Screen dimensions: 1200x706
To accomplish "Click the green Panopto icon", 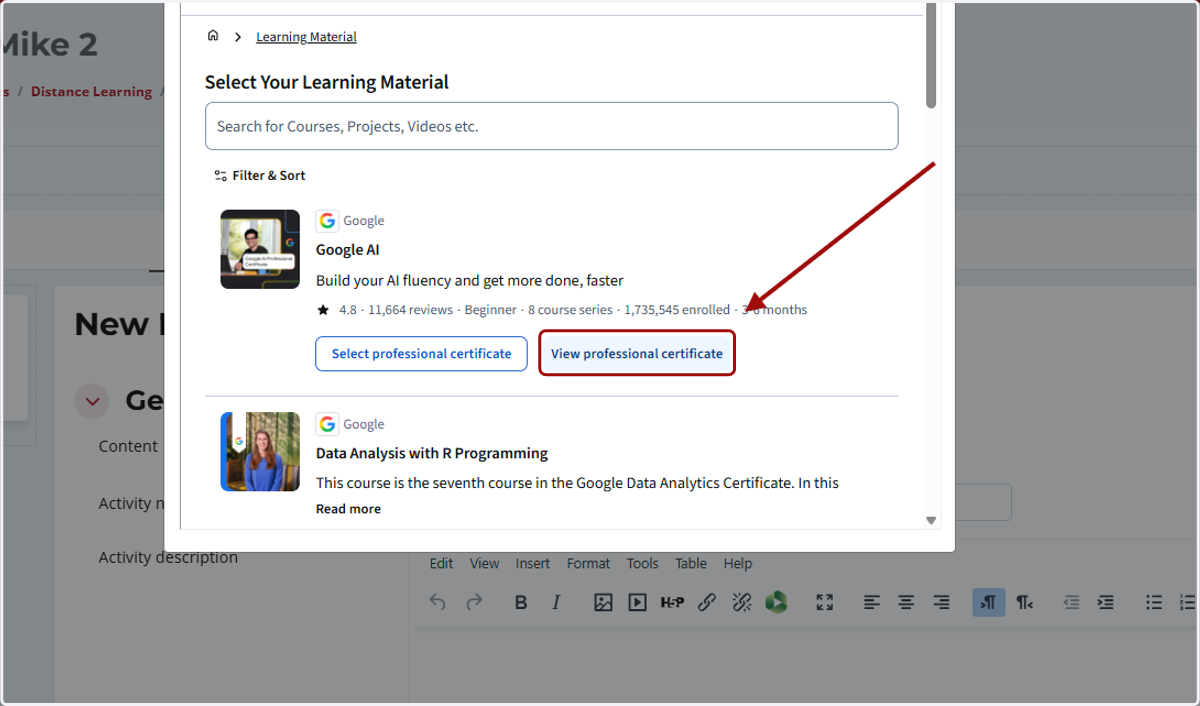I will [x=776, y=602].
